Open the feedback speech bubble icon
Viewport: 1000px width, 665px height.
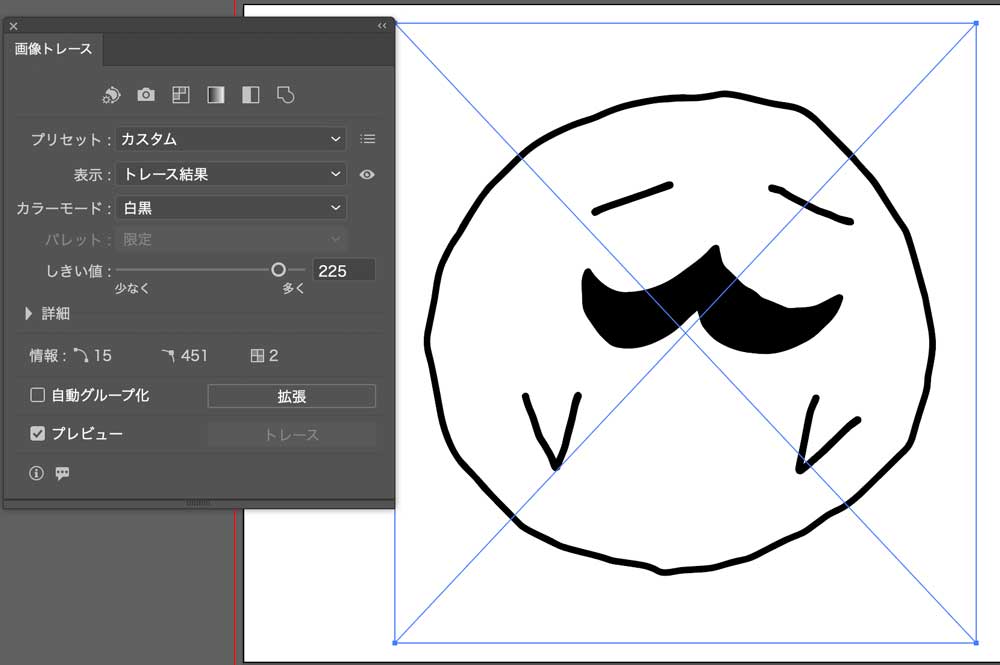62,473
